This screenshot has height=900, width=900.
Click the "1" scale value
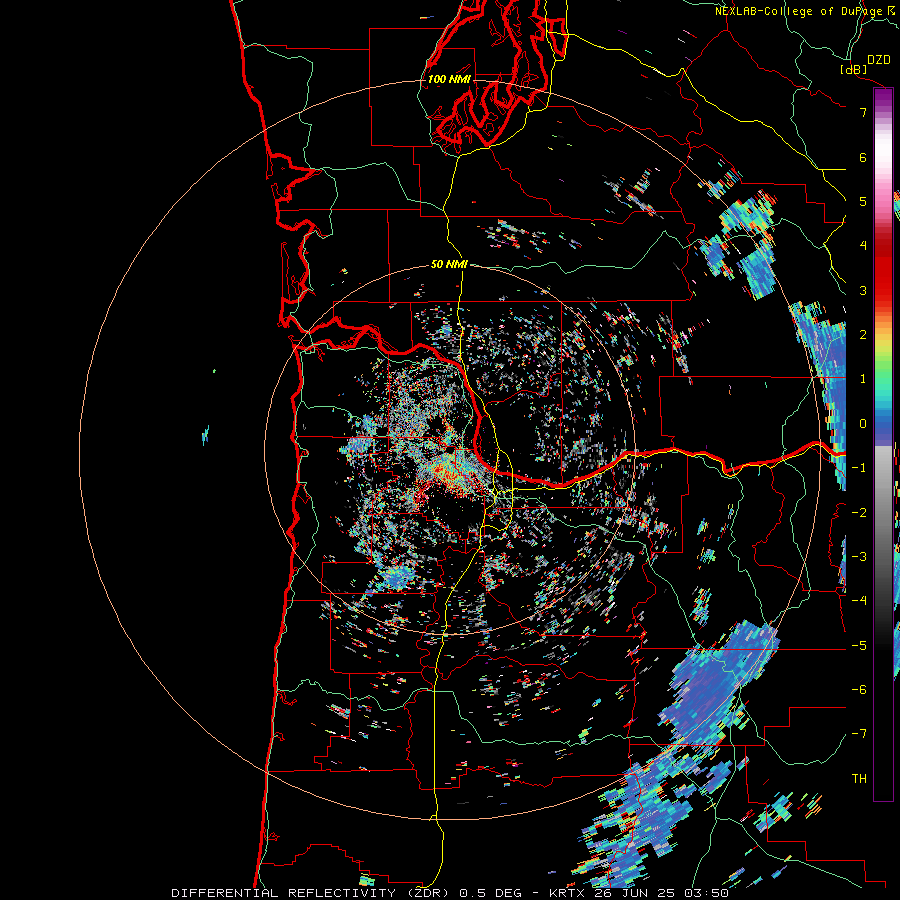point(863,379)
